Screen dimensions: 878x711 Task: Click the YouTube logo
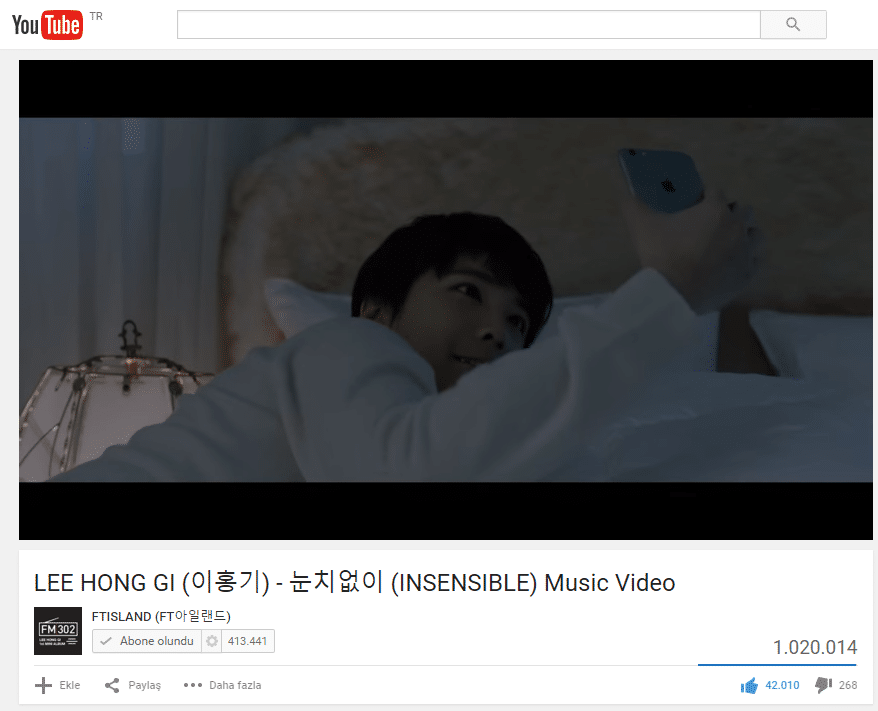click(48, 25)
